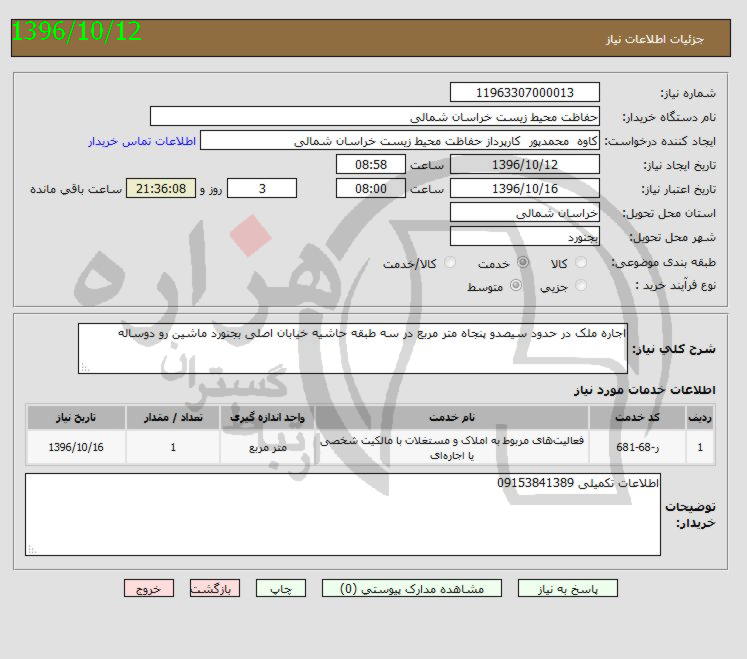
Task: Click the تعداد / مقدار column header
Action: 173,417
